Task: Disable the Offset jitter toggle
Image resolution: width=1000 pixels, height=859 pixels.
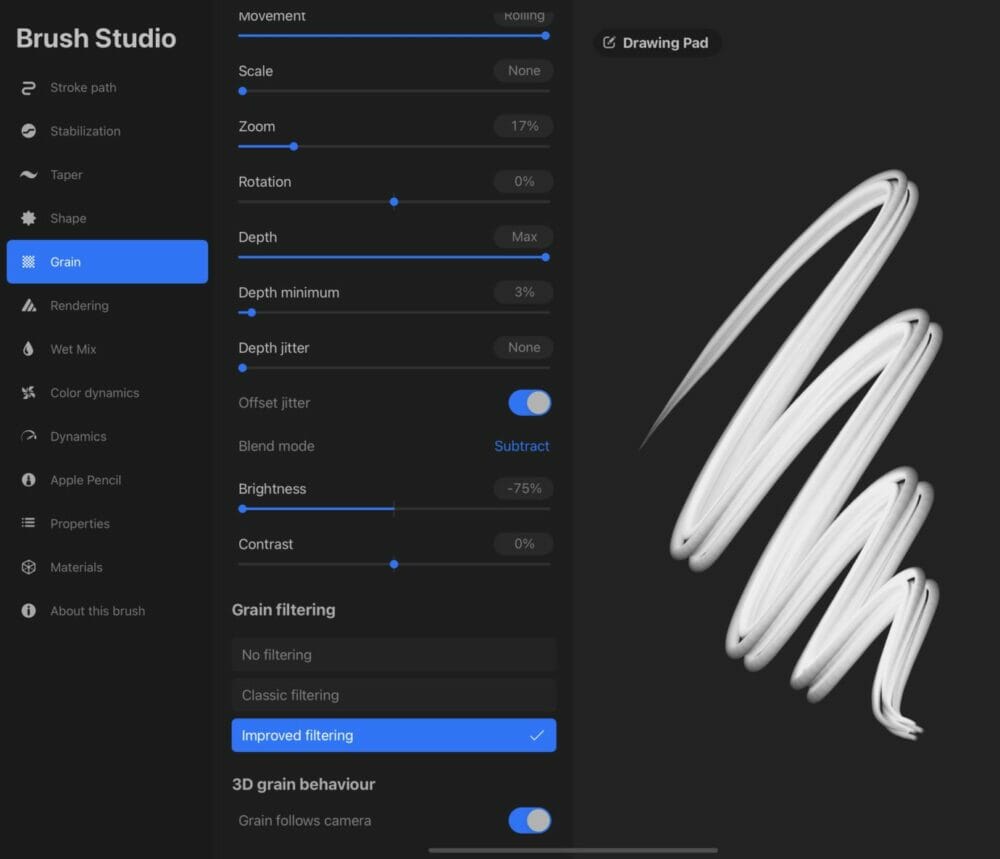Action: click(529, 402)
